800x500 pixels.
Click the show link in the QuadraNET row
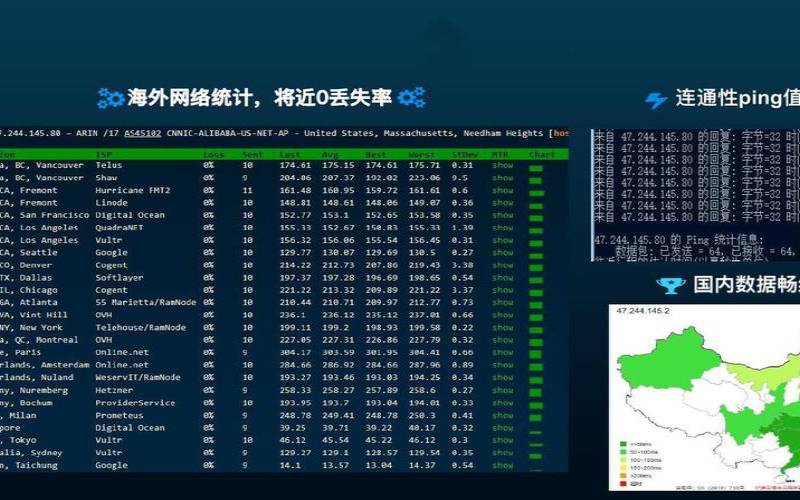[503, 228]
